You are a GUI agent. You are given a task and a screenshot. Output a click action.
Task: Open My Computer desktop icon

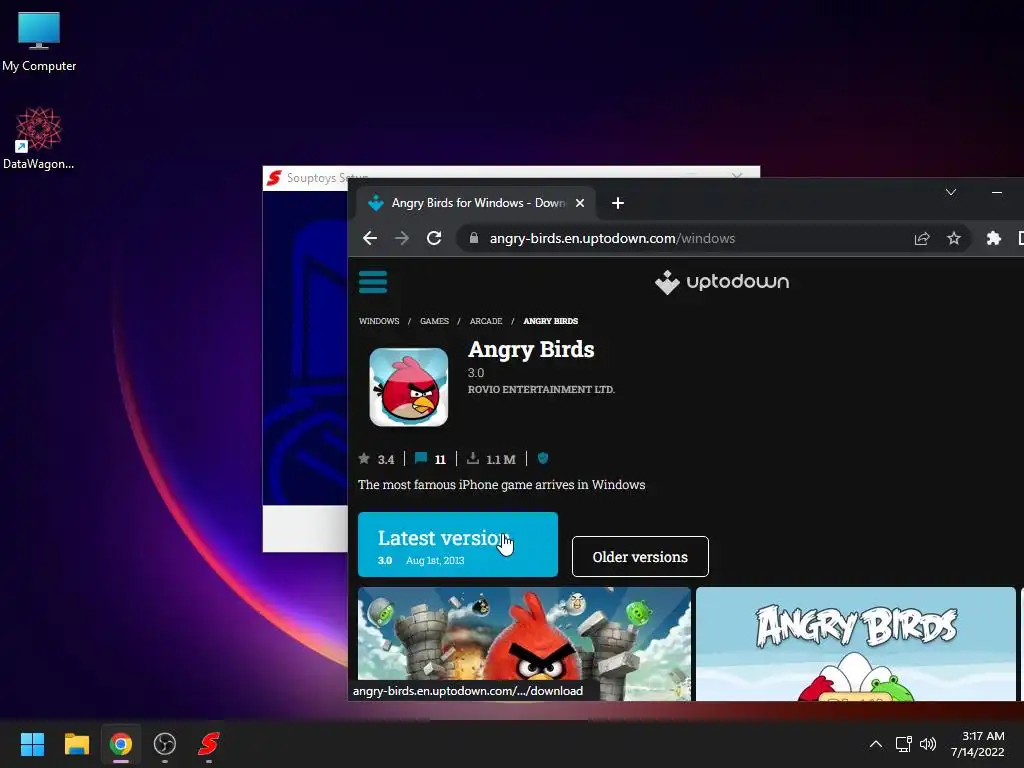point(39,41)
